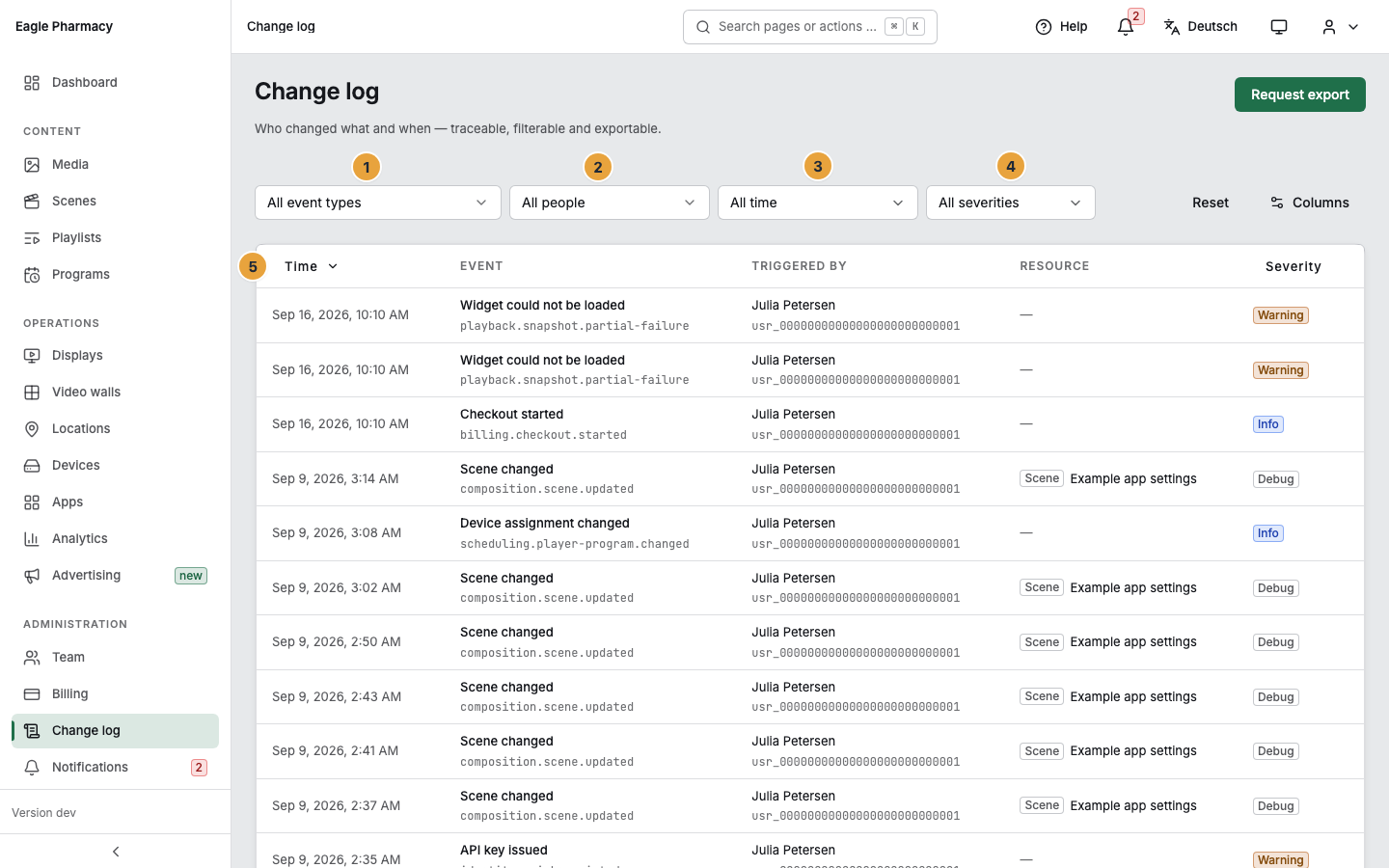The image size is (1389, 868).
Task: Click the Playlists icon in the sidebar
Action: 32,238
